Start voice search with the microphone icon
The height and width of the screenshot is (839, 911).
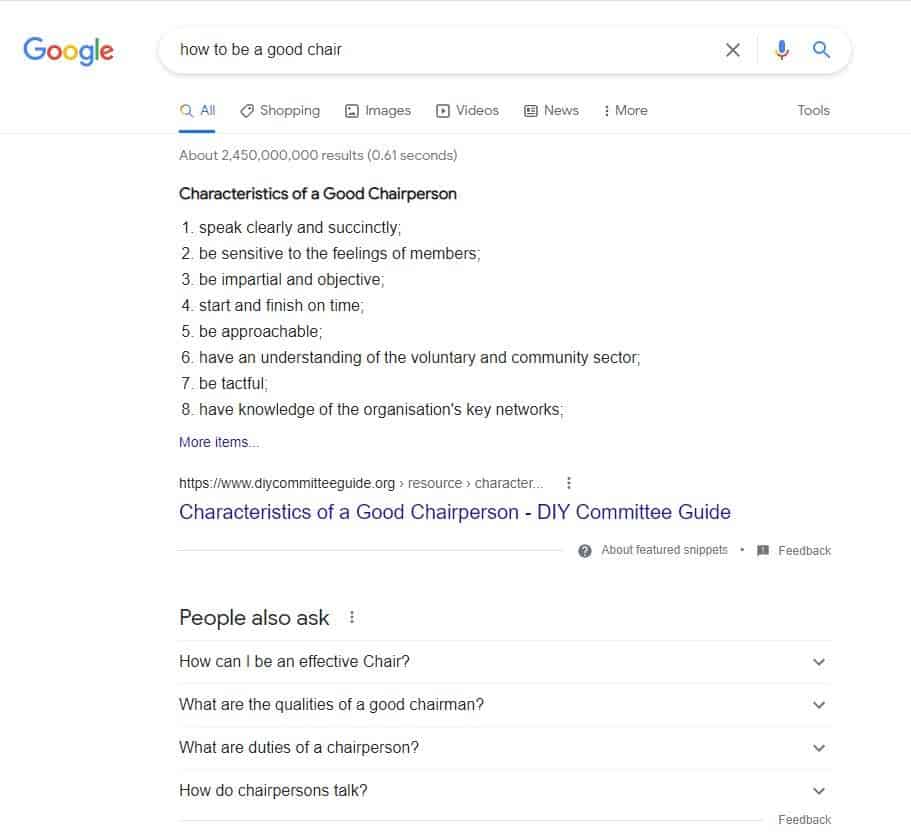click(782, 50)
